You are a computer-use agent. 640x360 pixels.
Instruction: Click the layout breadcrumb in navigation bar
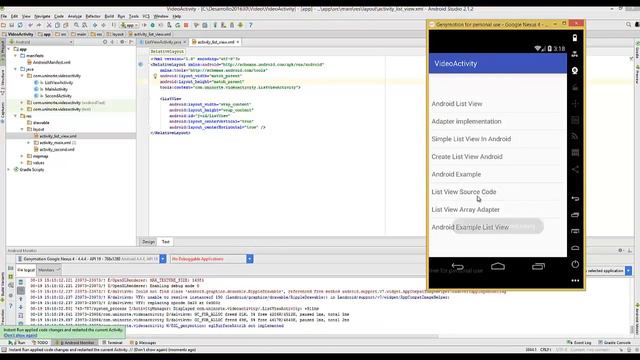(x=116, y=34)
